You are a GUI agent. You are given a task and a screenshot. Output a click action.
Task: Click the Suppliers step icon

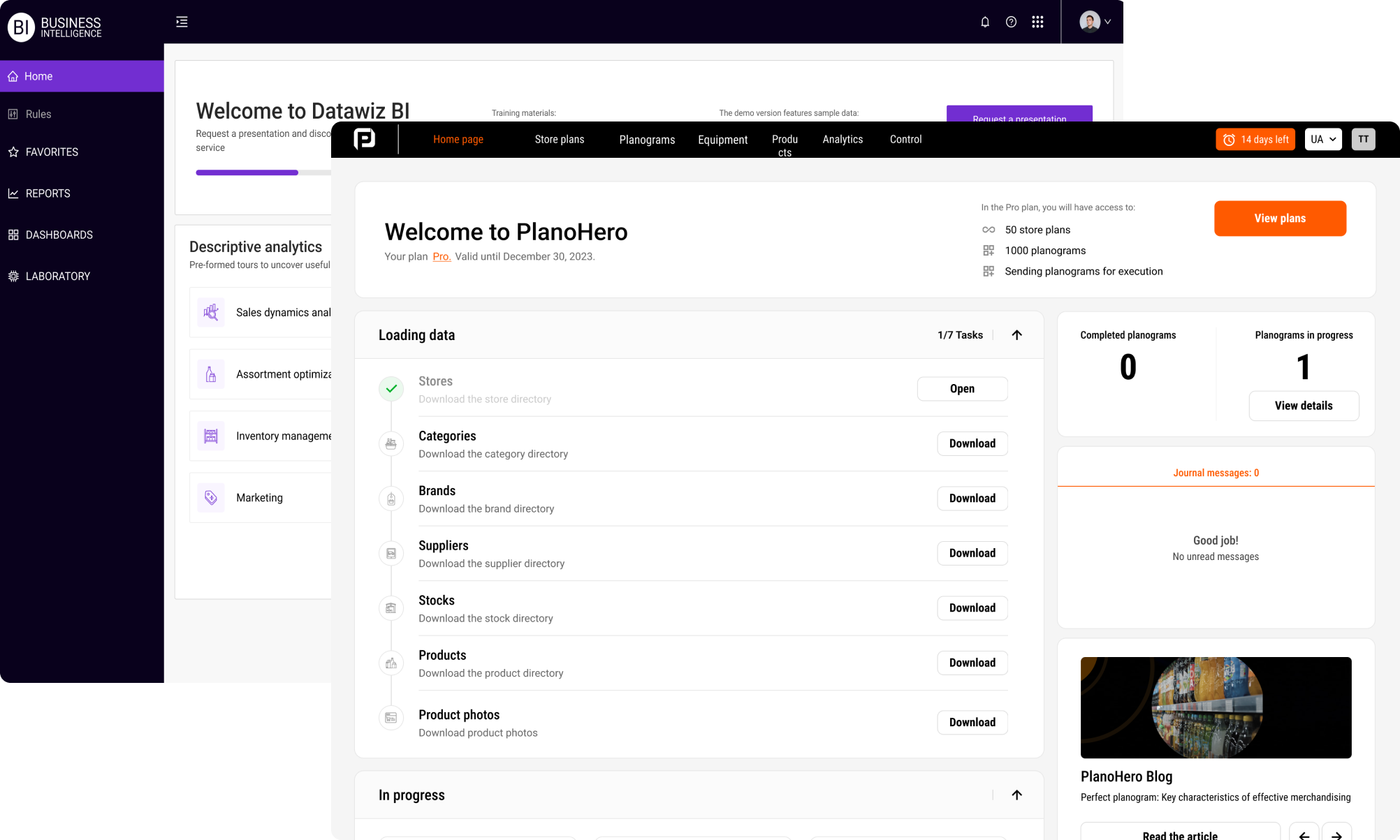tap(391, 554)
